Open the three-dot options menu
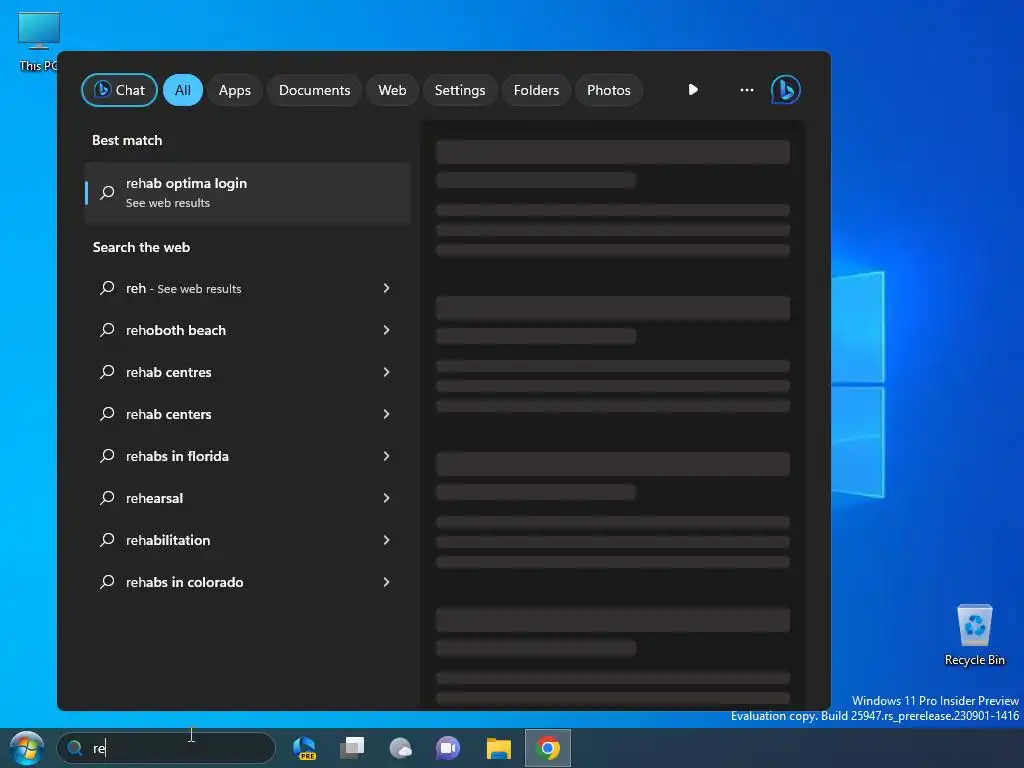 (x=746, y=89)
